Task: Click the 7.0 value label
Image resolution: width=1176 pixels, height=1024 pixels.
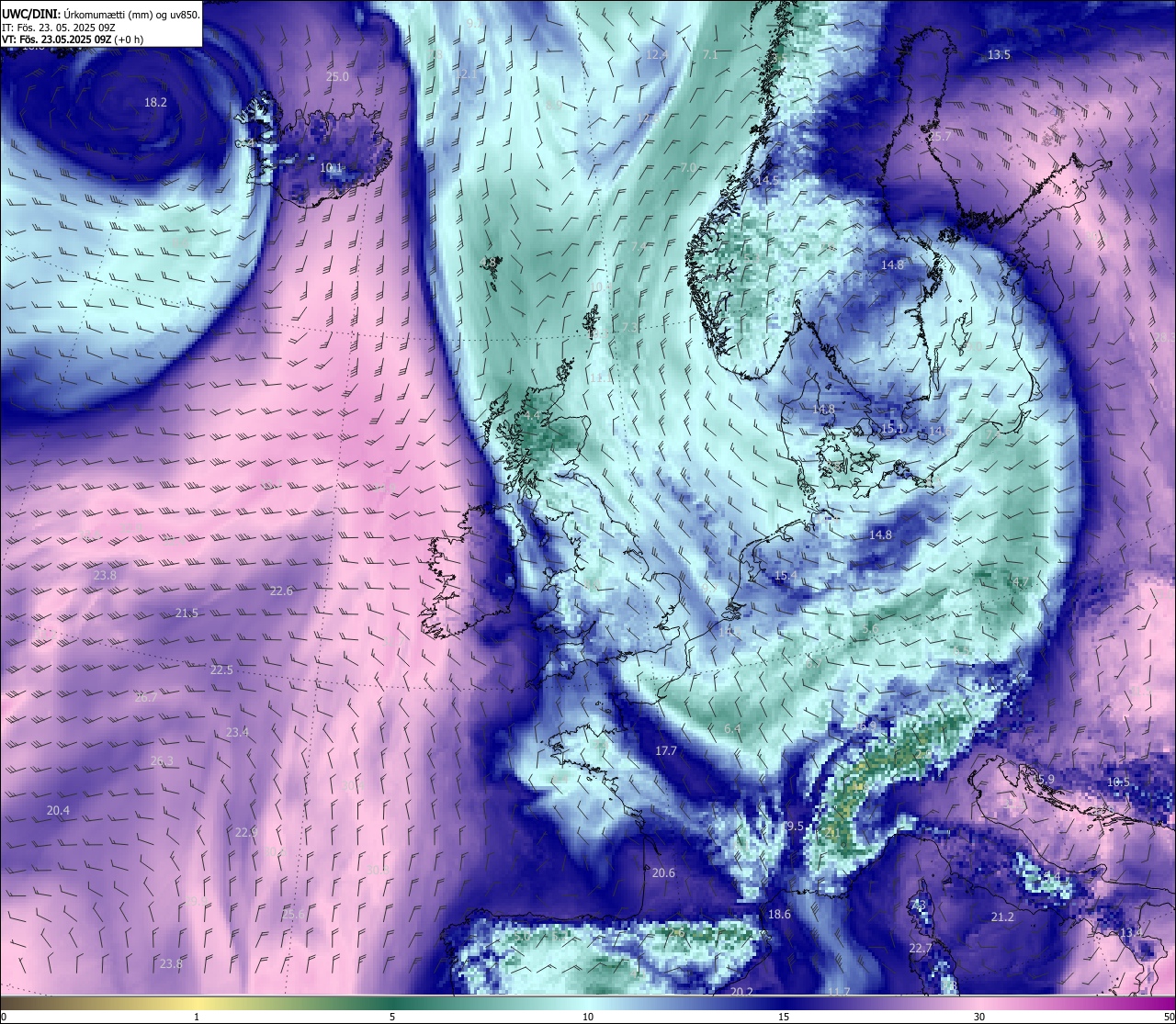Action: [688, 167]
